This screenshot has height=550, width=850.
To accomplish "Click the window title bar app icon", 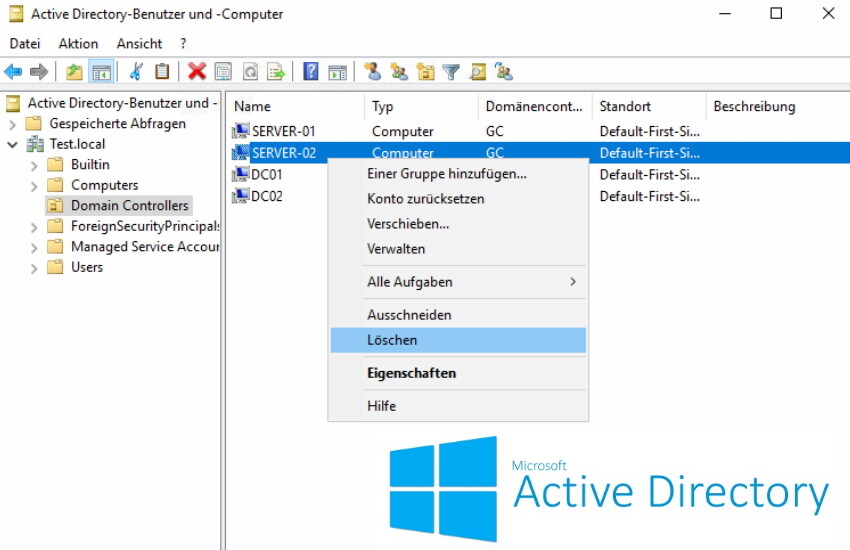I will pyautogui.click(x=16, y=14).
